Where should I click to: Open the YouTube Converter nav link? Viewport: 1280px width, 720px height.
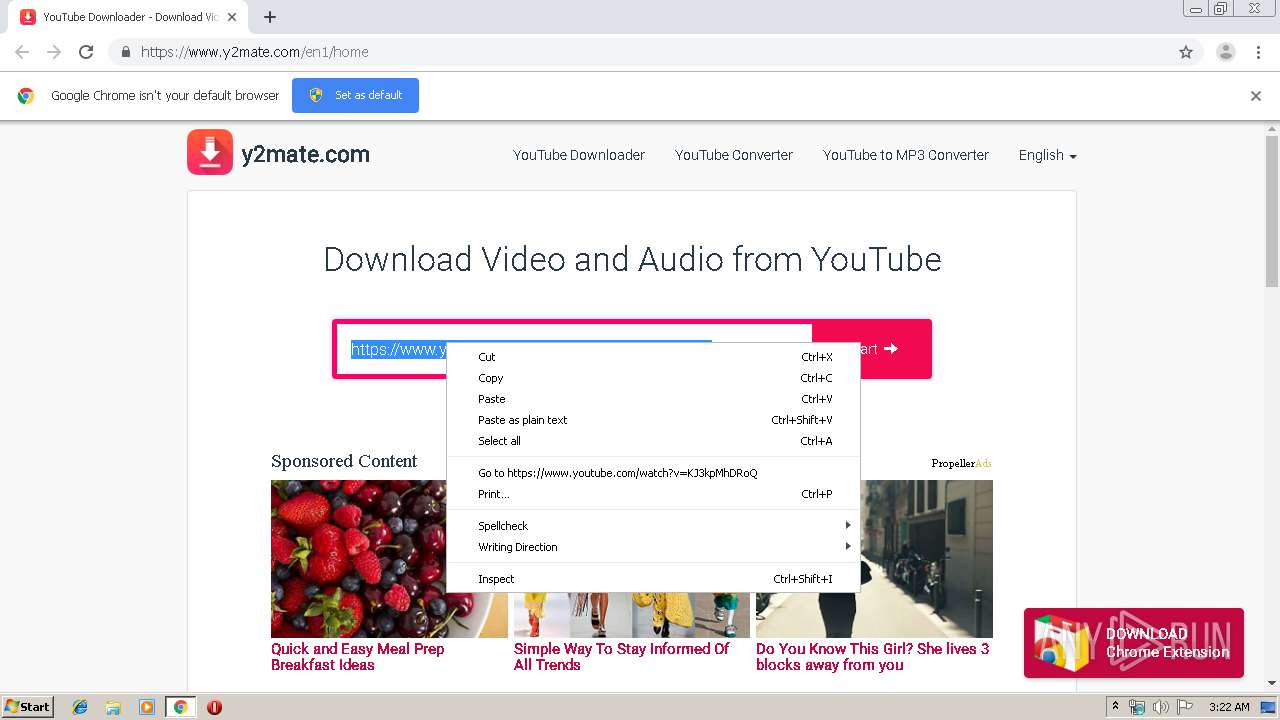[734, 155]
